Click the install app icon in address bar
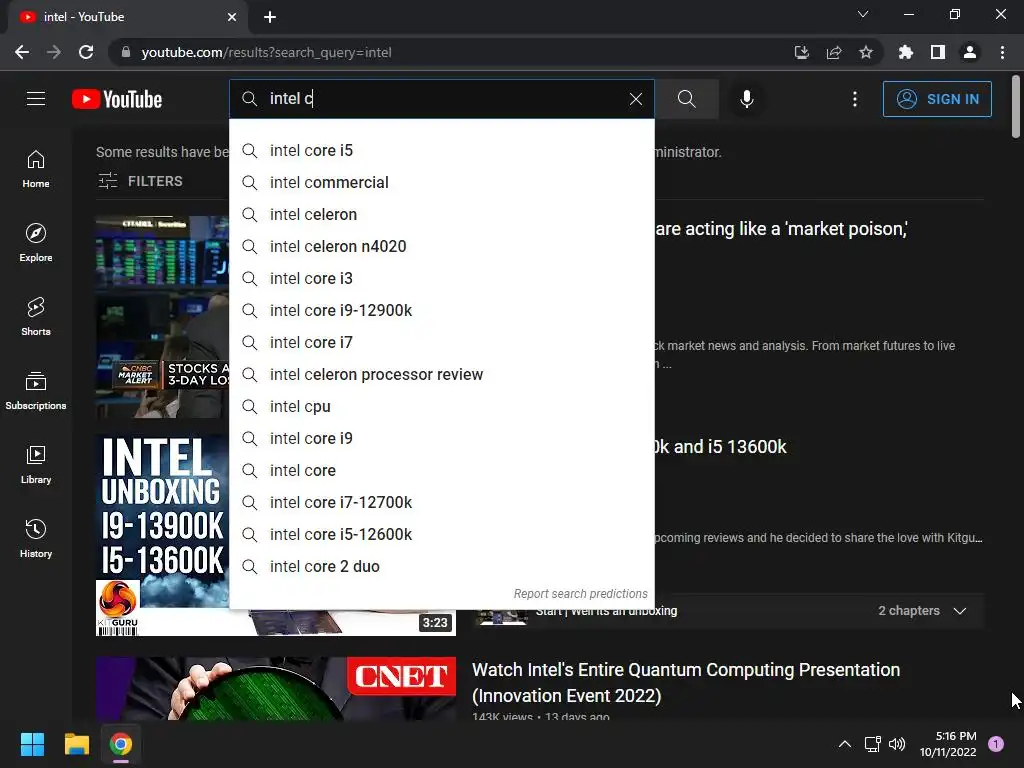This screenshot has width=1024, height=768. pos(801,52)
